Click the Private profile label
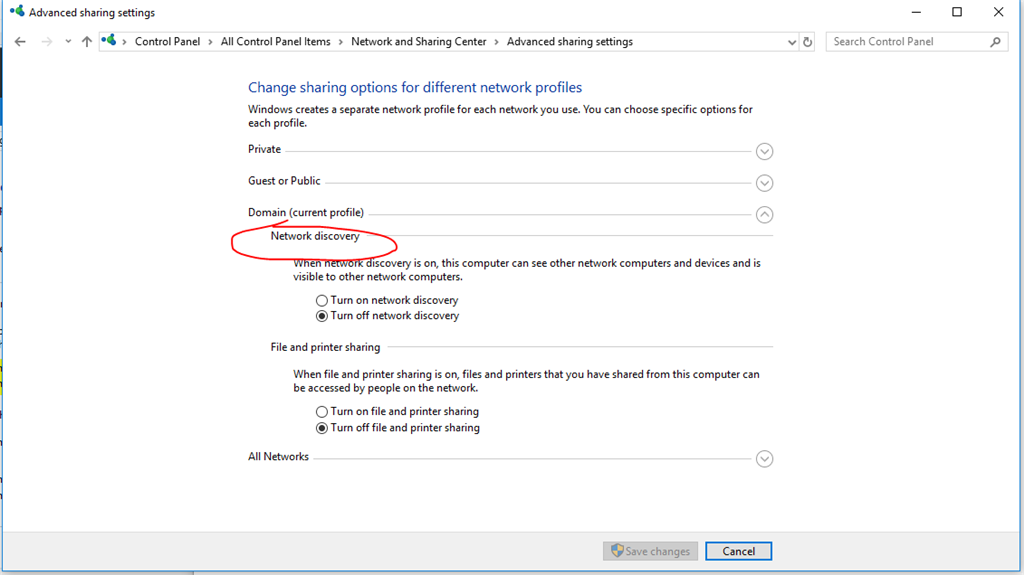Image resolution: width=1024 pixels, height=575 pixels. coord(264,149)
